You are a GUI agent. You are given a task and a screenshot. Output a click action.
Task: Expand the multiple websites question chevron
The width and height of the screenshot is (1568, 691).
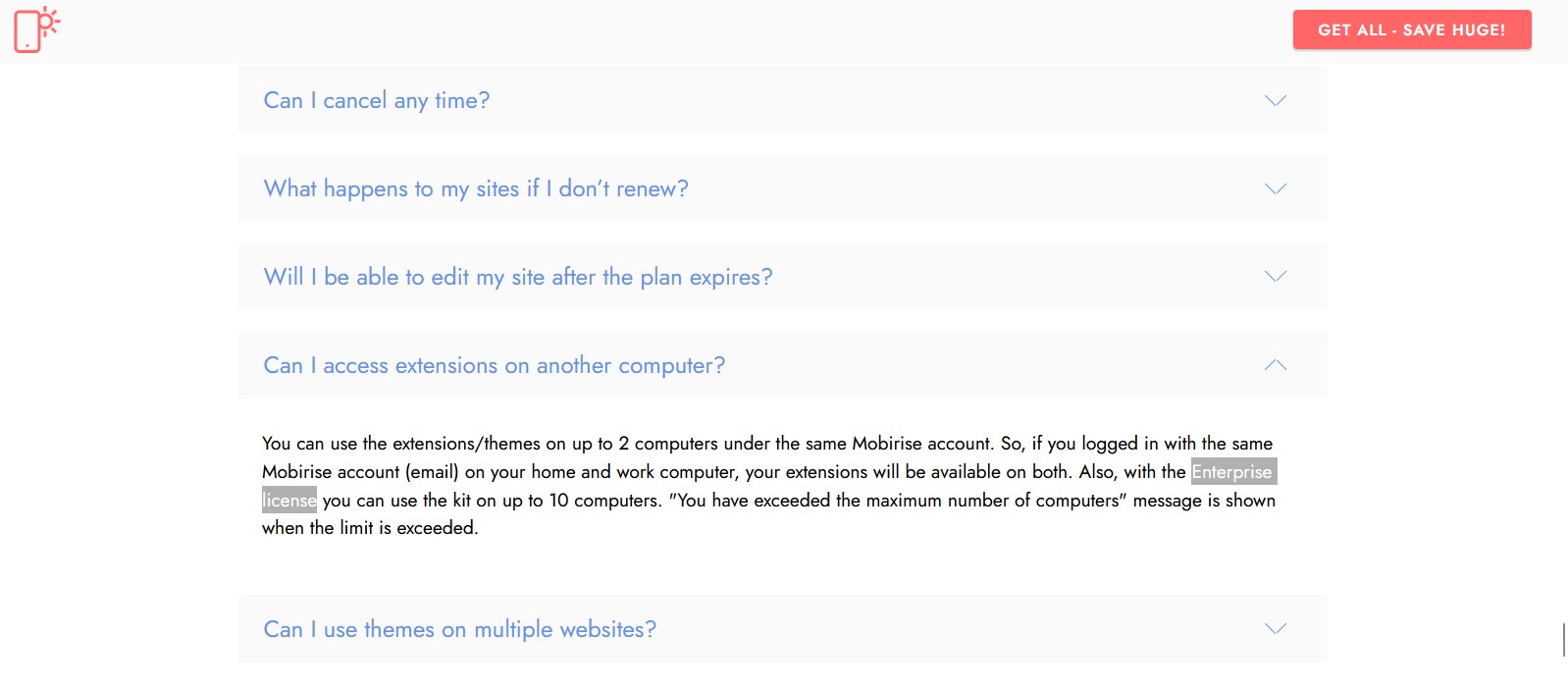1275,629
